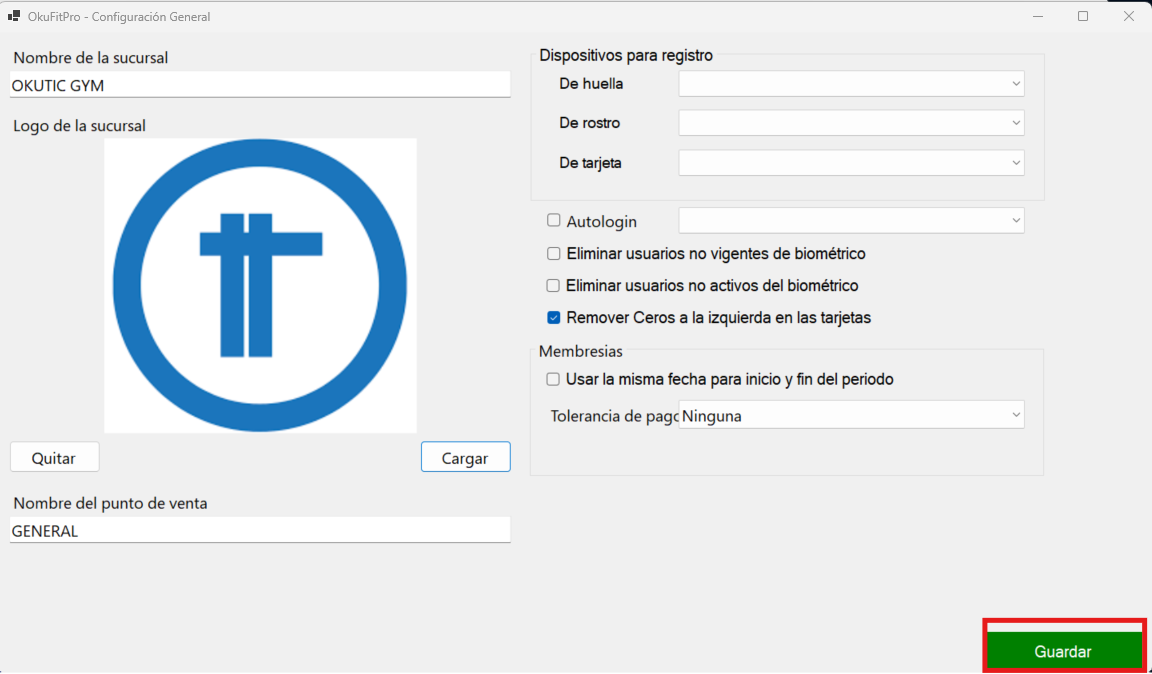Open the De huella device dropdown

pyautogui.click(x=851, y=84)
